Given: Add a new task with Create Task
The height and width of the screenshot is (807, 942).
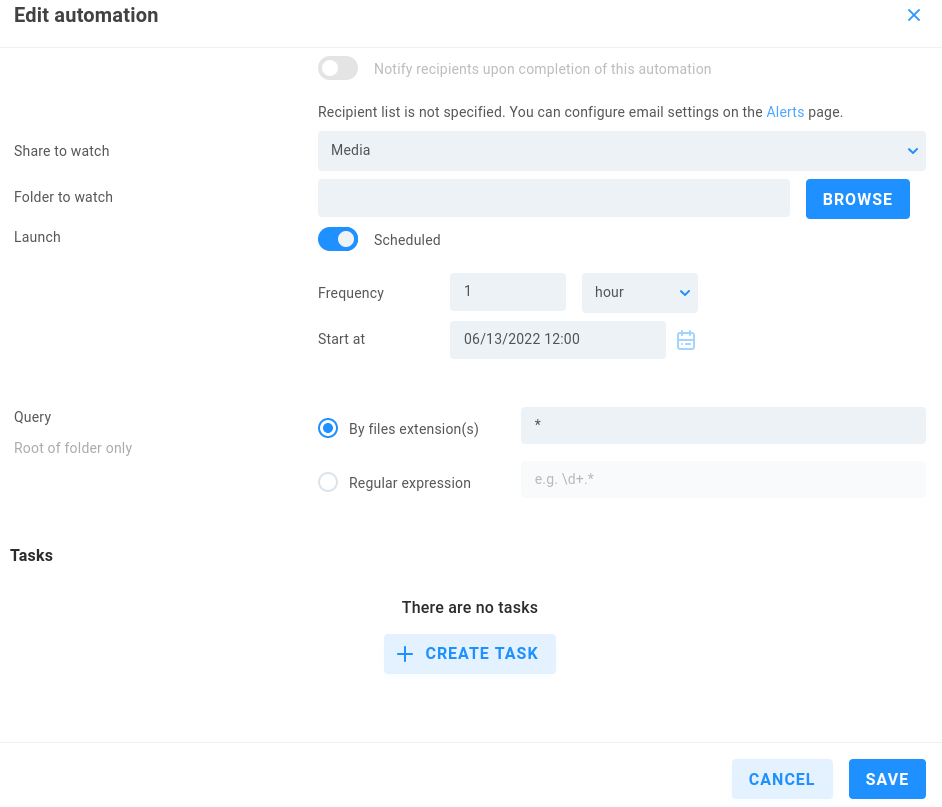Looking at the screenshot, I should pos(470,654).
